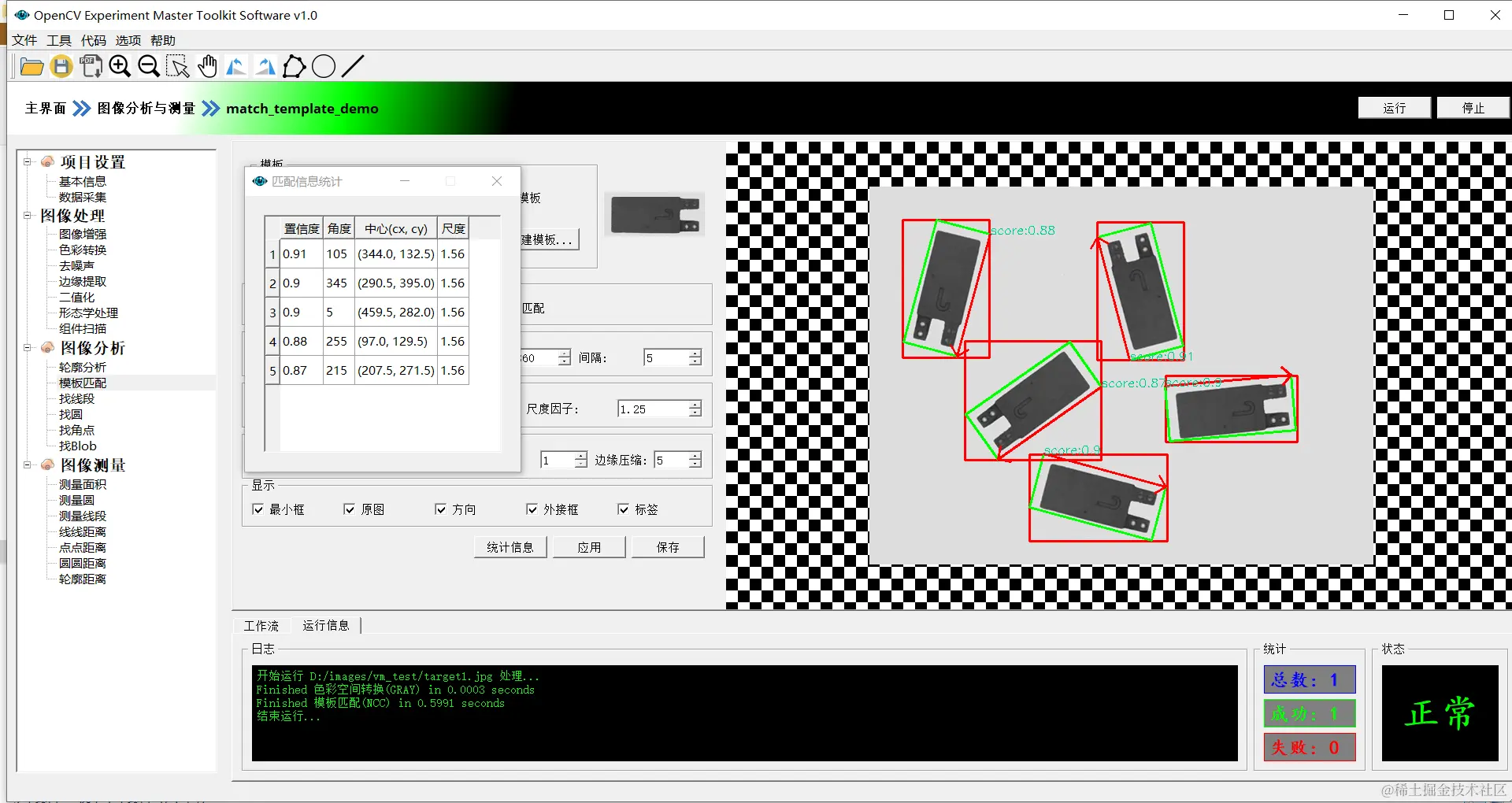Click the 建模板... button
Viewport: 1512px width, 803px height.
[x=550, y=239]
